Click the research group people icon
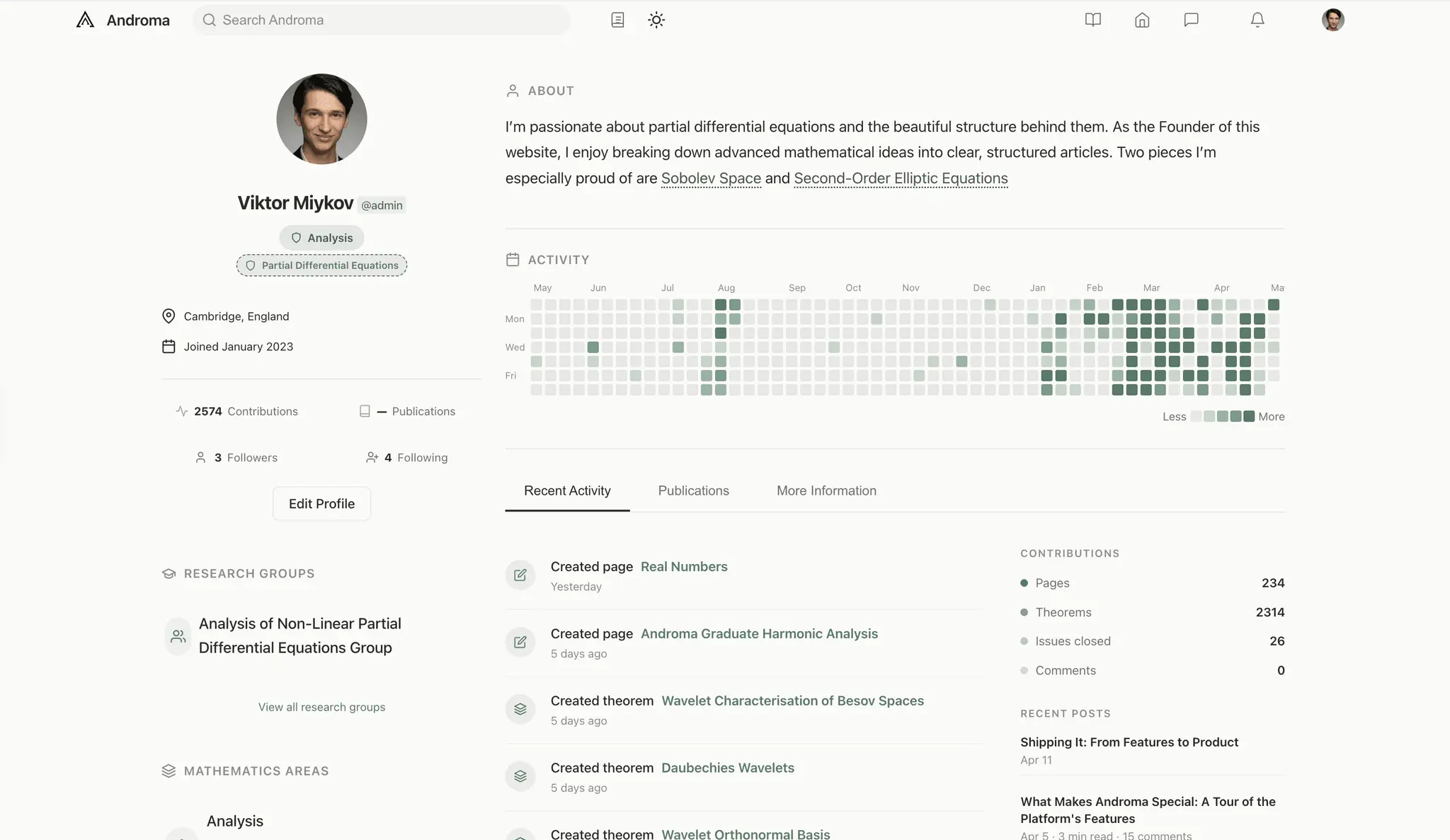 click(178, 636)
